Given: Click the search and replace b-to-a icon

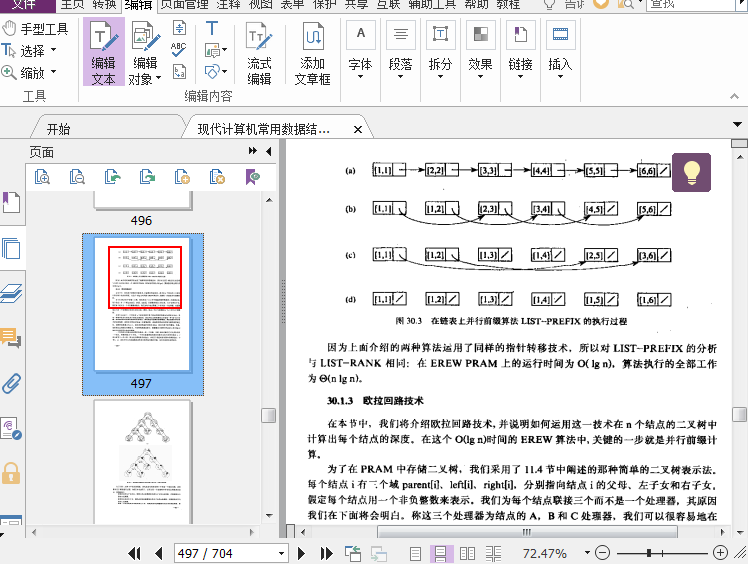Looking at the screenshot, I should pyautogui.click(x=179, y=72).
